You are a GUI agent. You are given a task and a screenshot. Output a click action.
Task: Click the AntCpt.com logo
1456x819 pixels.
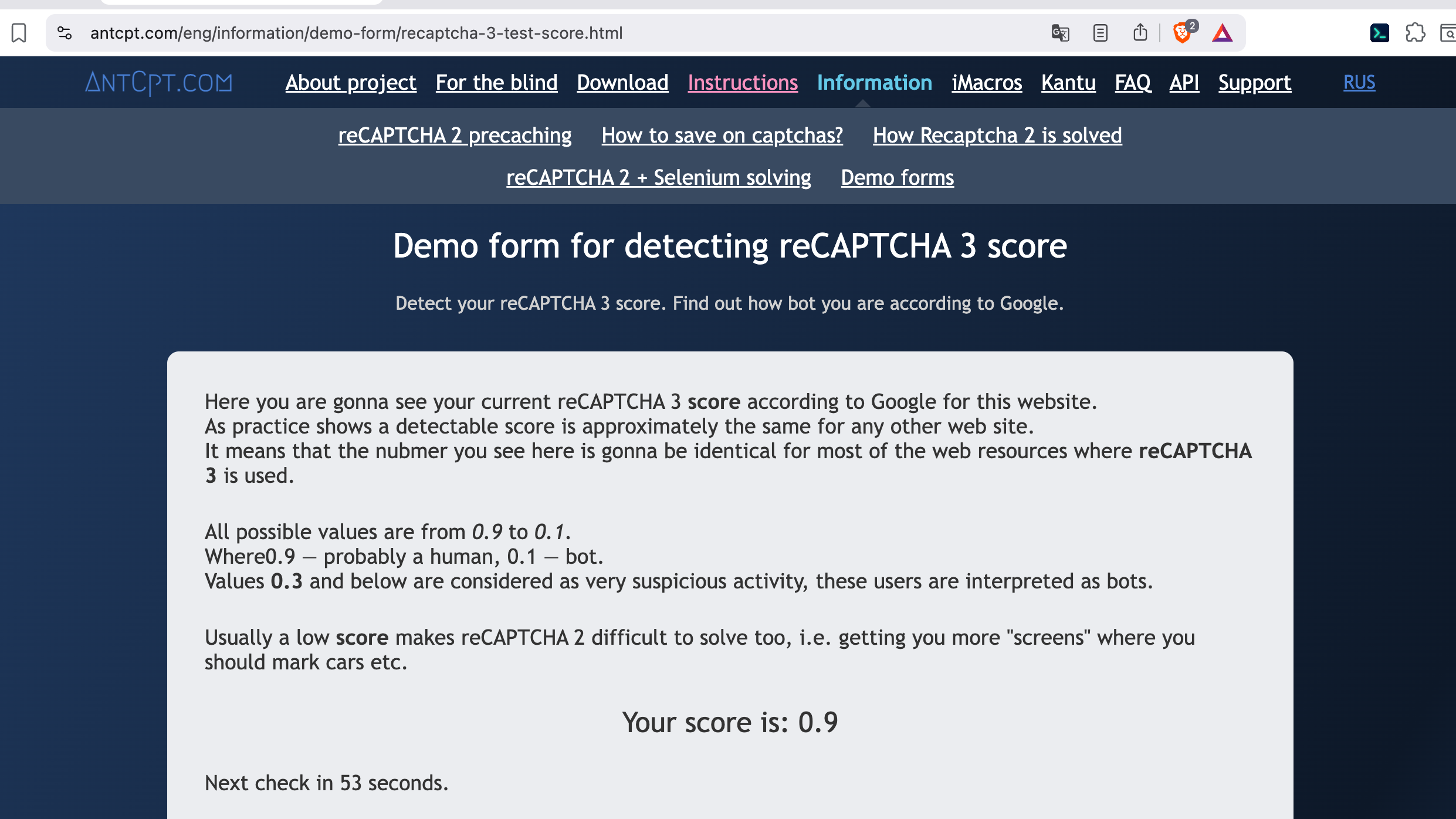tap(159, 83)
